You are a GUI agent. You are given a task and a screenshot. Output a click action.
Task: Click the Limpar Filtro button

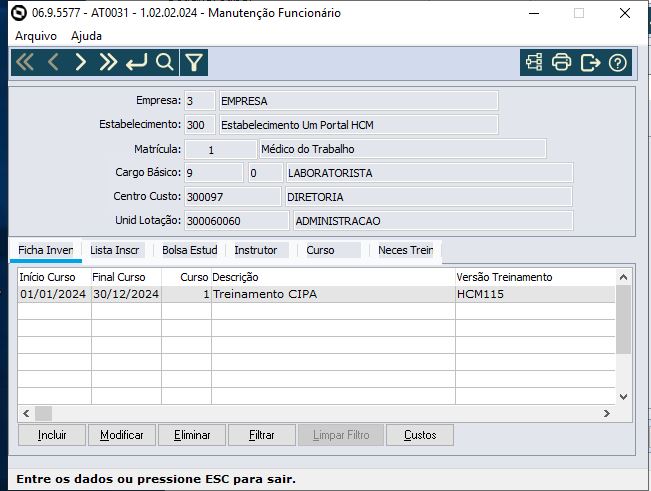pos(341,435)
